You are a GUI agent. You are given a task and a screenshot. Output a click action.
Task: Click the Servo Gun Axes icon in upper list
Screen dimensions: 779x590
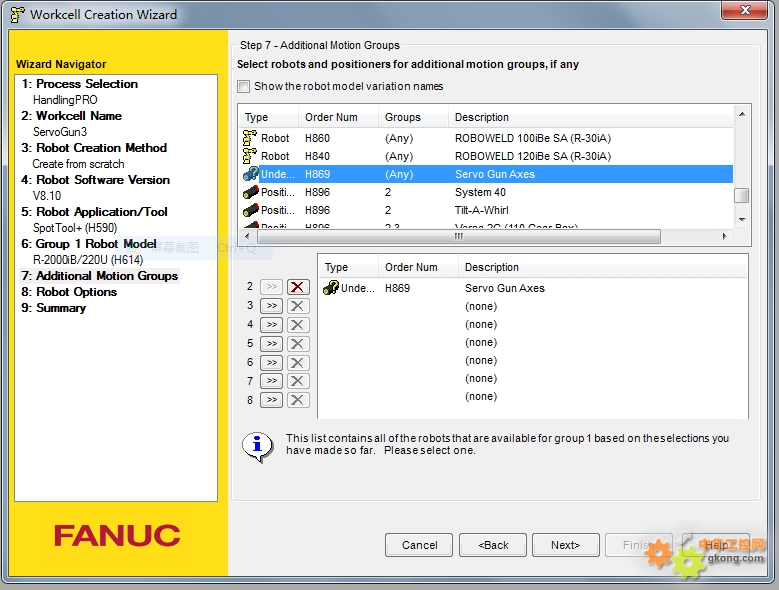point(250,174)
